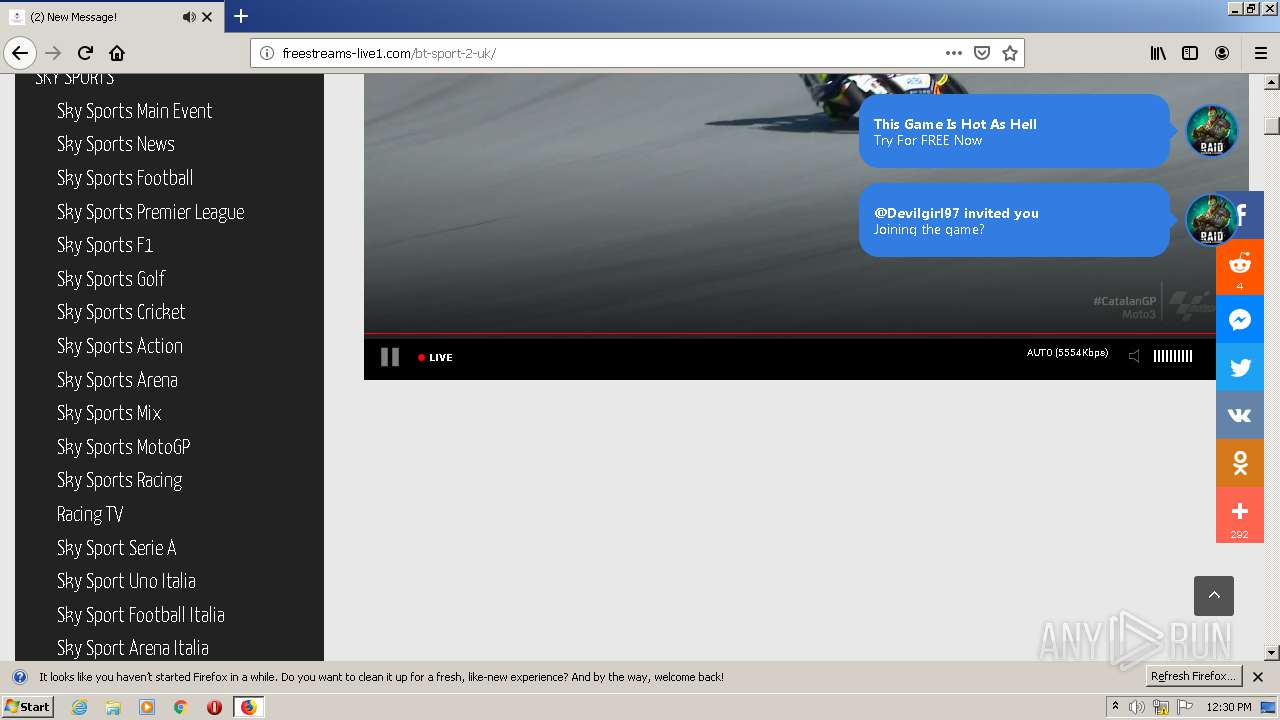1280x720 pixels.
Task: Dismiss the Firefox refresh notification bar
Action: [x=1258, y=677]
